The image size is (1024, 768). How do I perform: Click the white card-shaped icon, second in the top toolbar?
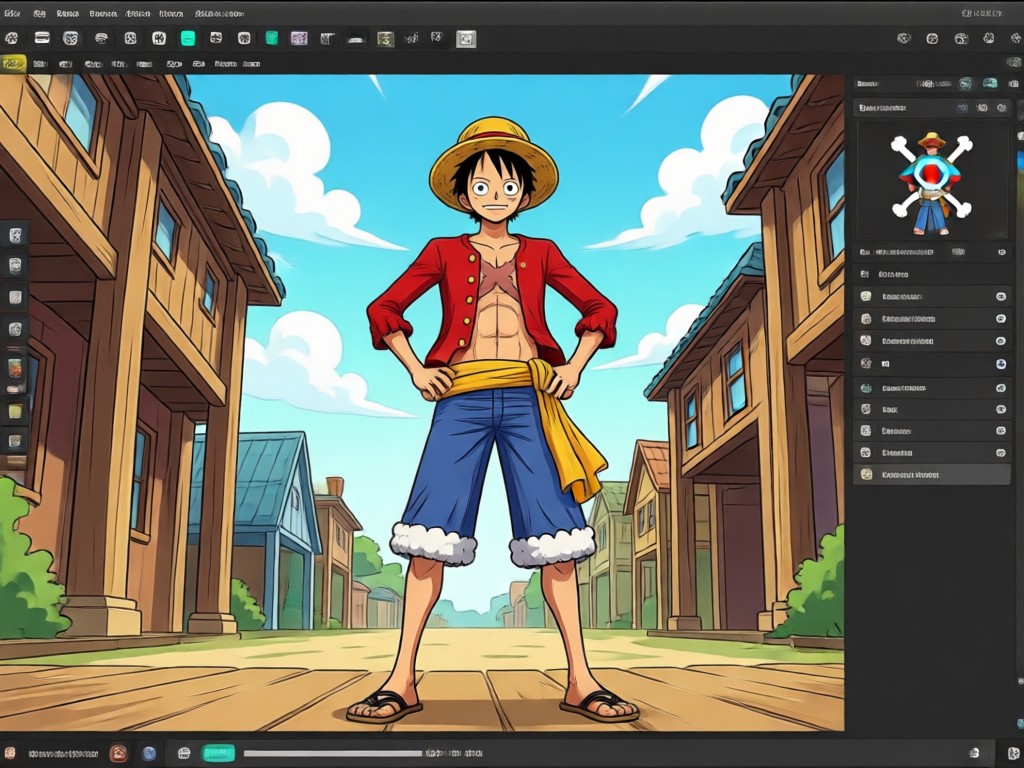pyautogui.click(x=42, y=39)
